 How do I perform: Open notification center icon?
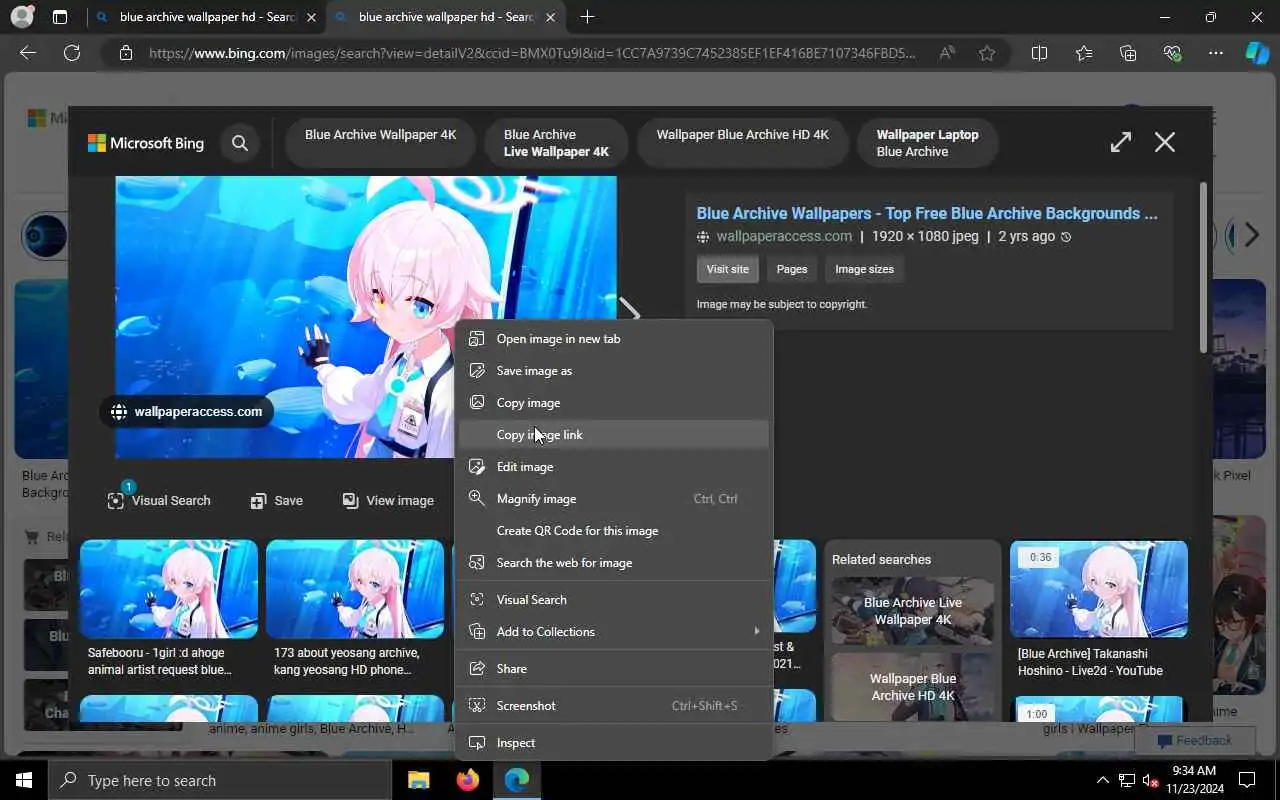click(1247, 780)
